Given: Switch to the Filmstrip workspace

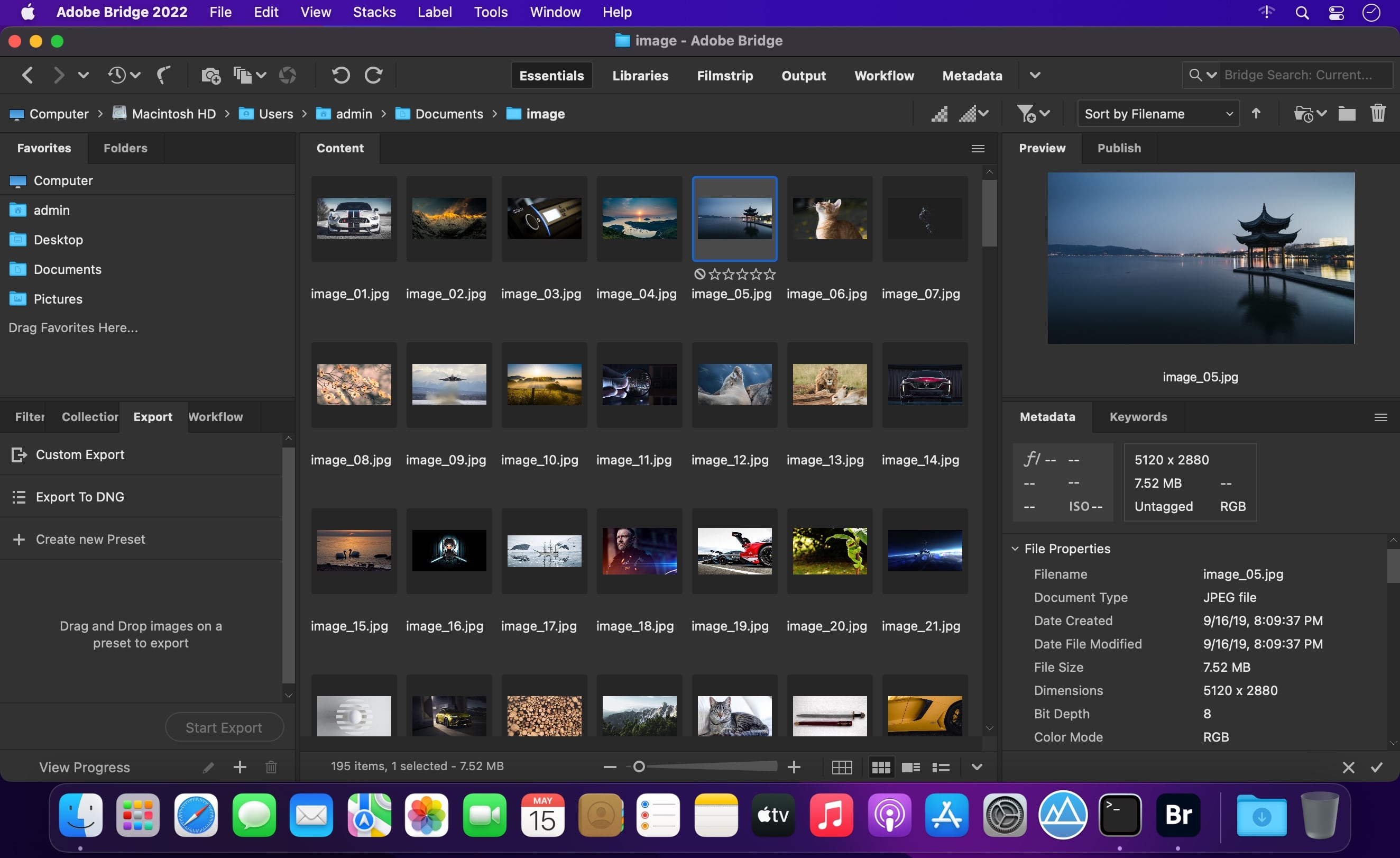Looking at the screenshot, I should coord(725,75).
